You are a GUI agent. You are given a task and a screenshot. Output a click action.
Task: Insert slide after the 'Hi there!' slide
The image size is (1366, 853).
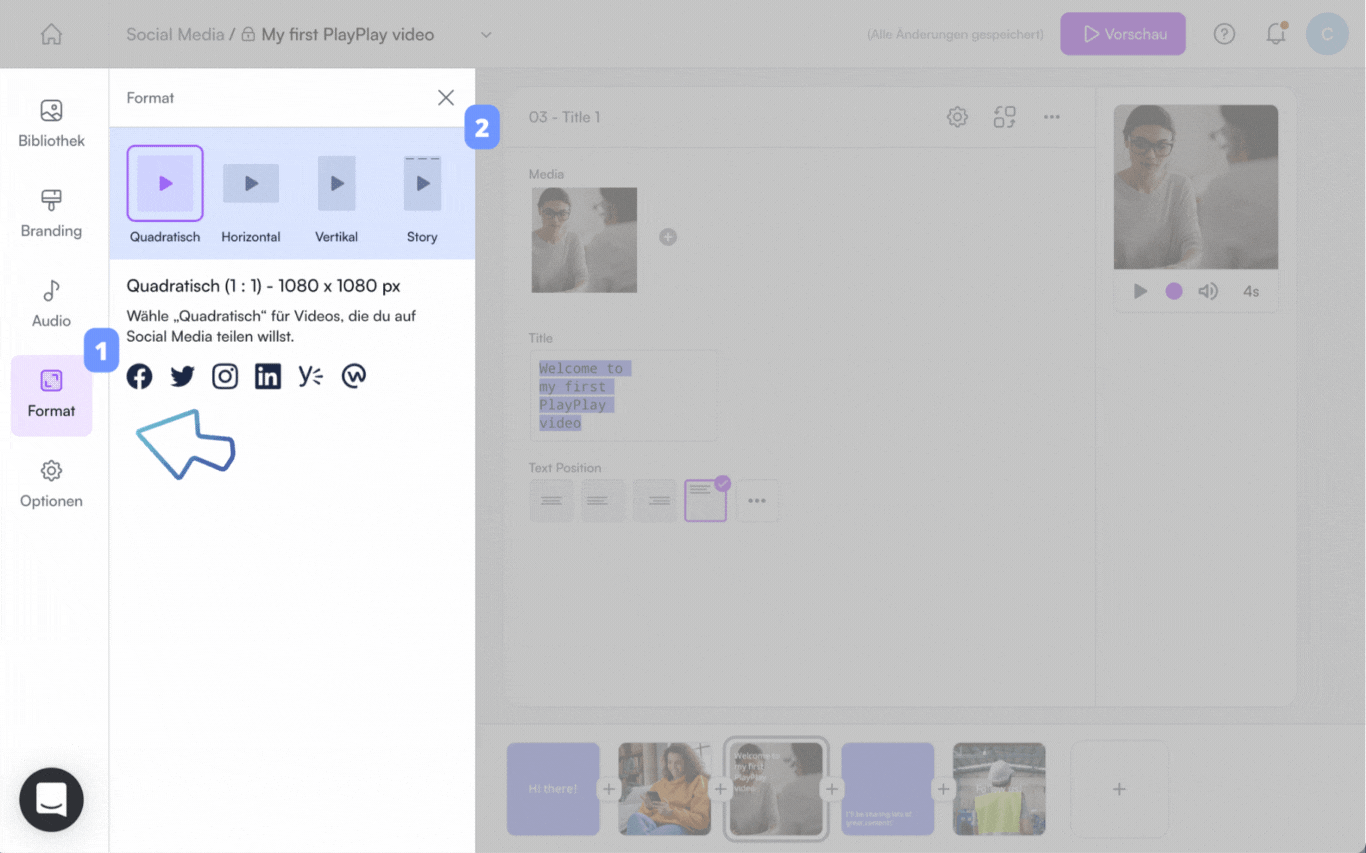pos(609,789)
